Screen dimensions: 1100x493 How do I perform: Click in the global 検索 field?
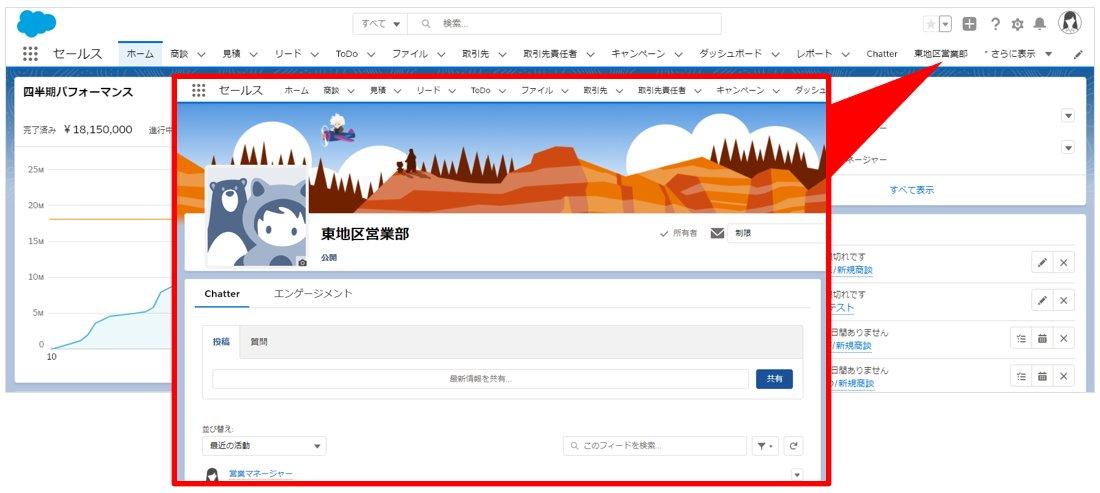[x=564, y=24]
